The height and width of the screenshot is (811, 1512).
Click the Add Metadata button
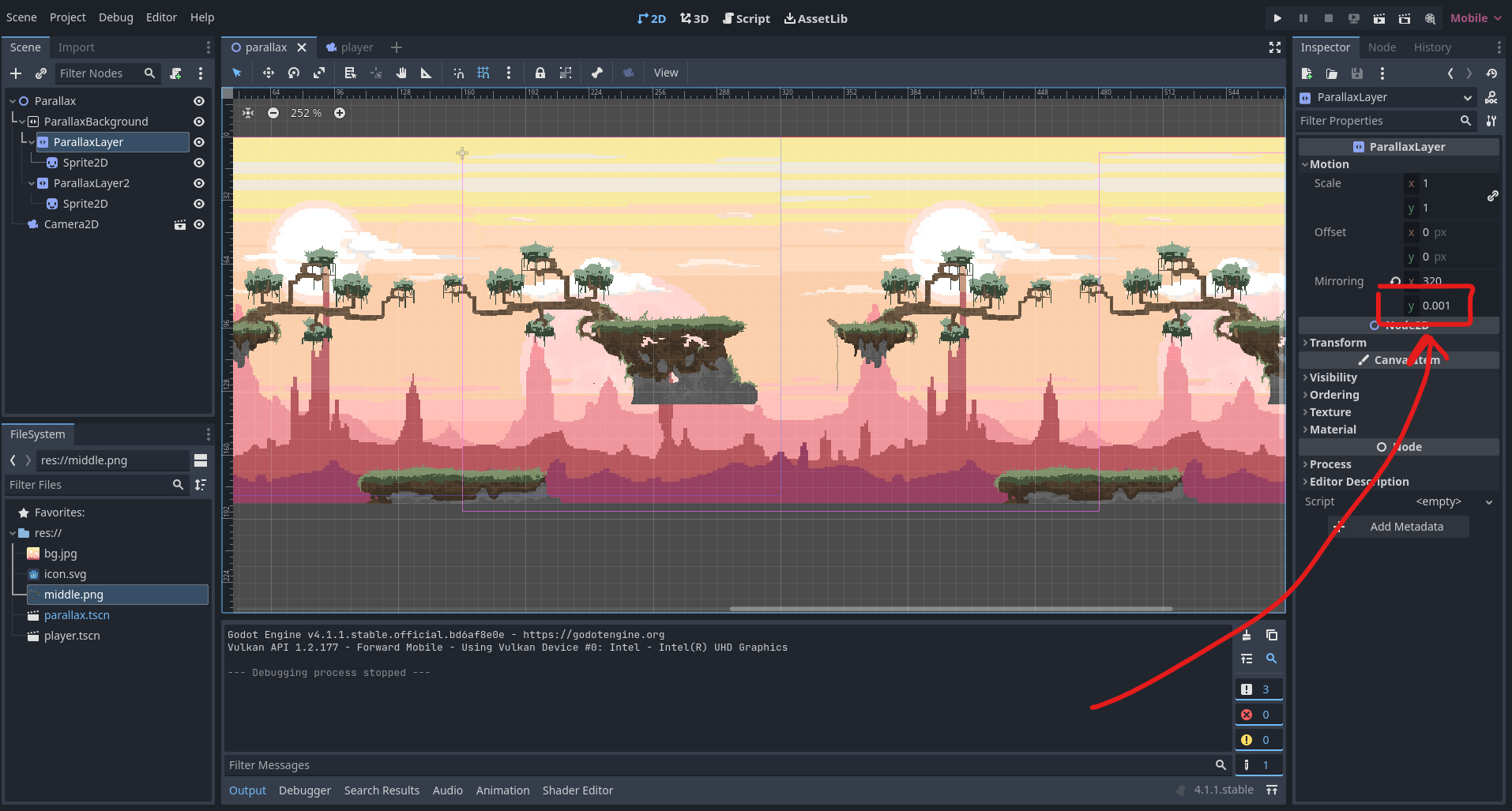[1407, 526]
